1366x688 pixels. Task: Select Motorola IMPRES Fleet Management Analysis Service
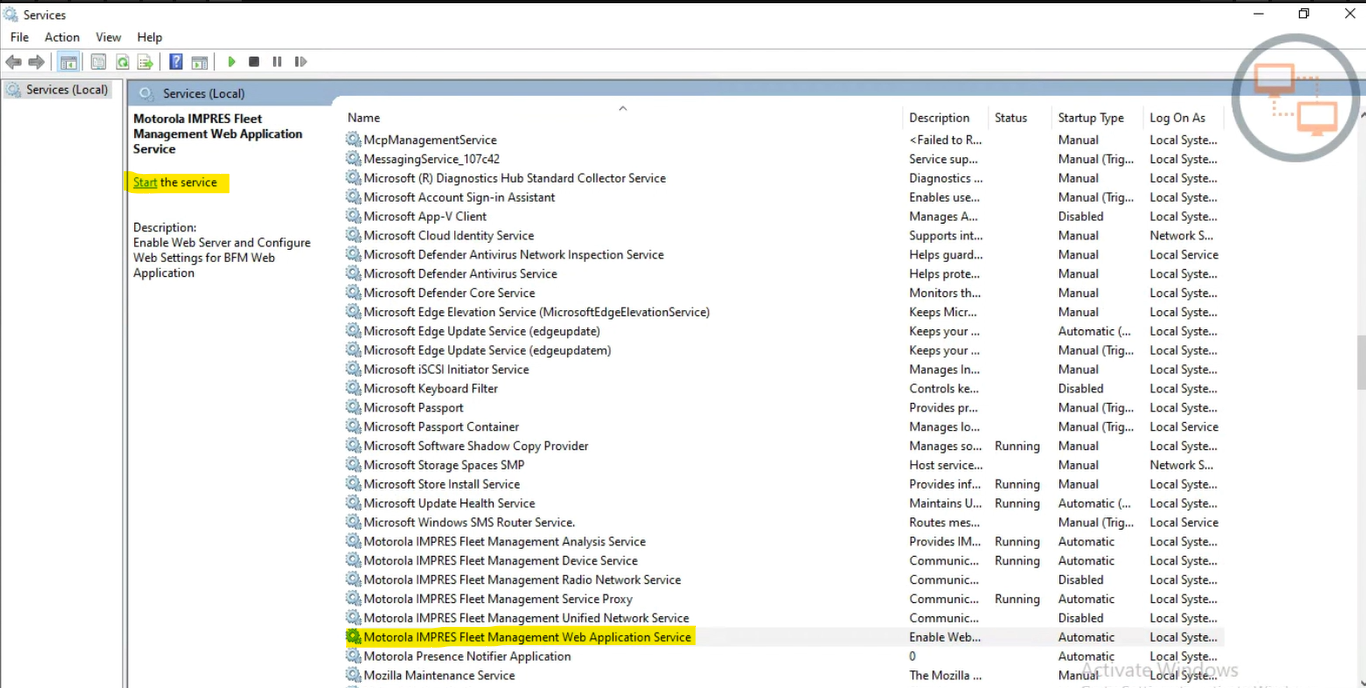pos(505,542)
